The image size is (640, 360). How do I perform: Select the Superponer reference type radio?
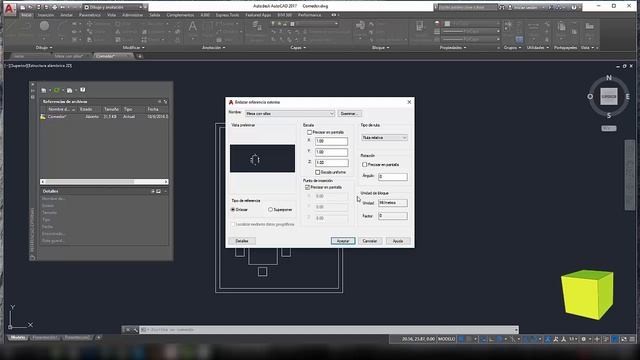tap(270, 210)
